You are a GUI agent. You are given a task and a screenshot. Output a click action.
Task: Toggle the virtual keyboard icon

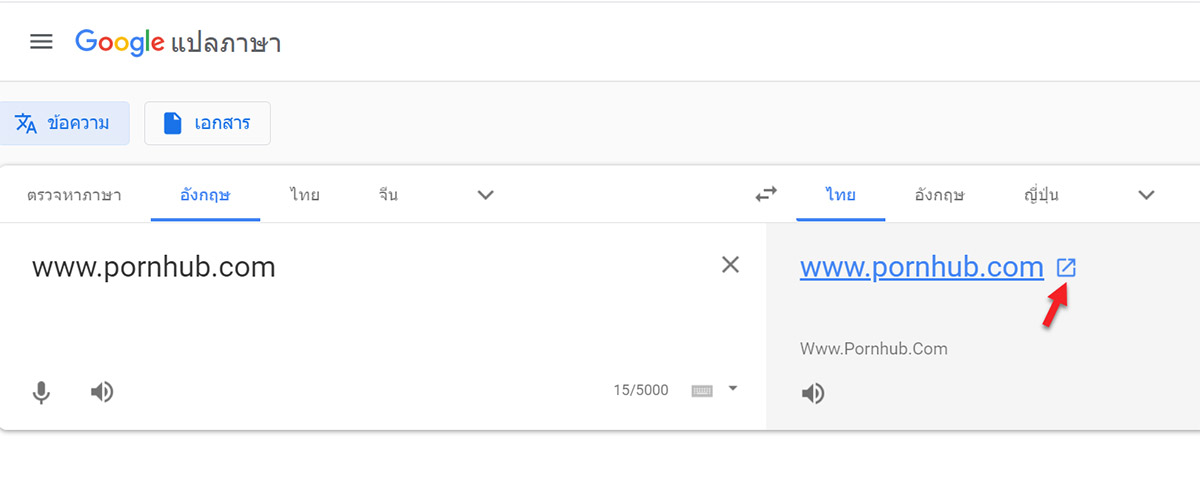point(702,390)
